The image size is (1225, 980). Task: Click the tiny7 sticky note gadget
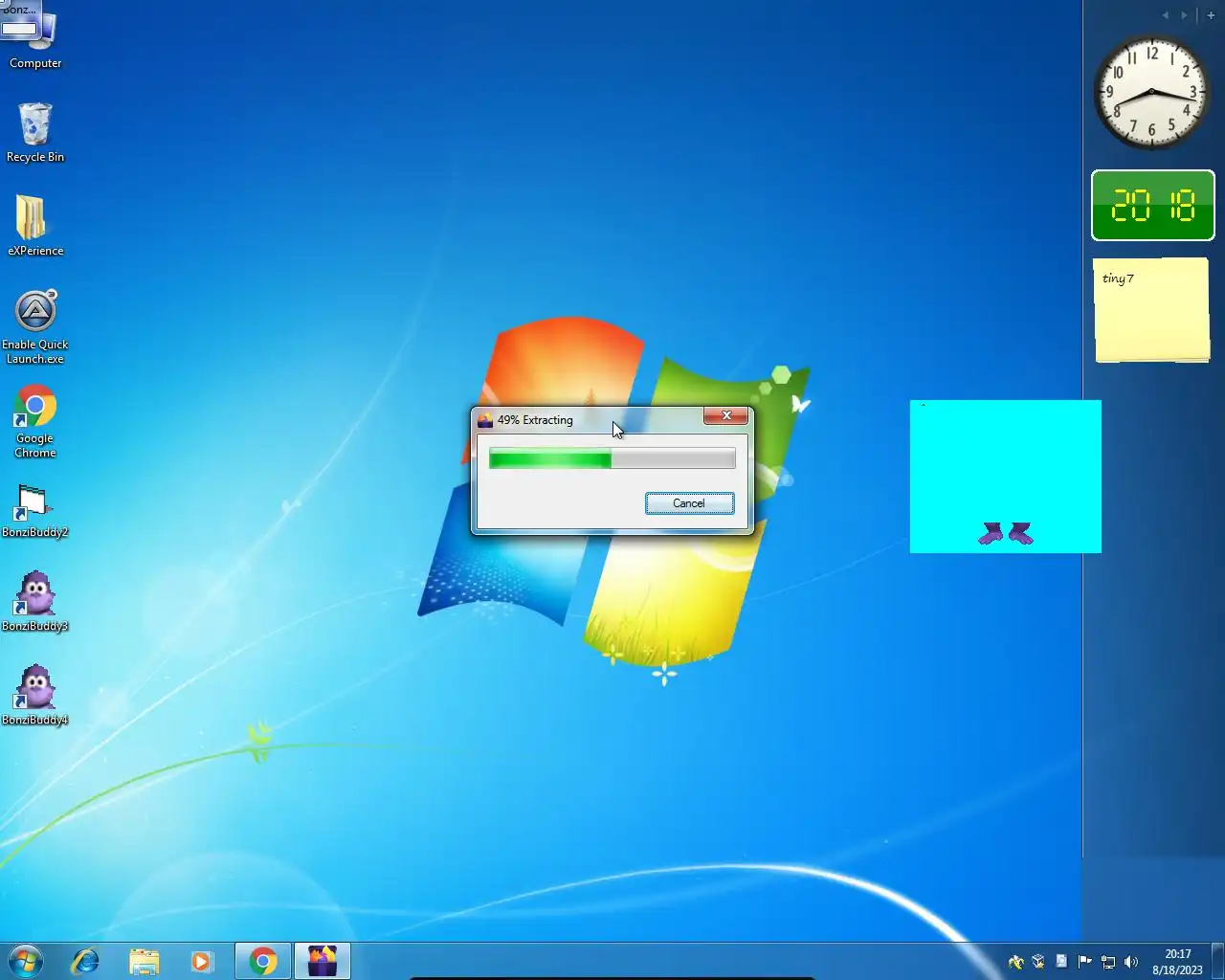1152,310
